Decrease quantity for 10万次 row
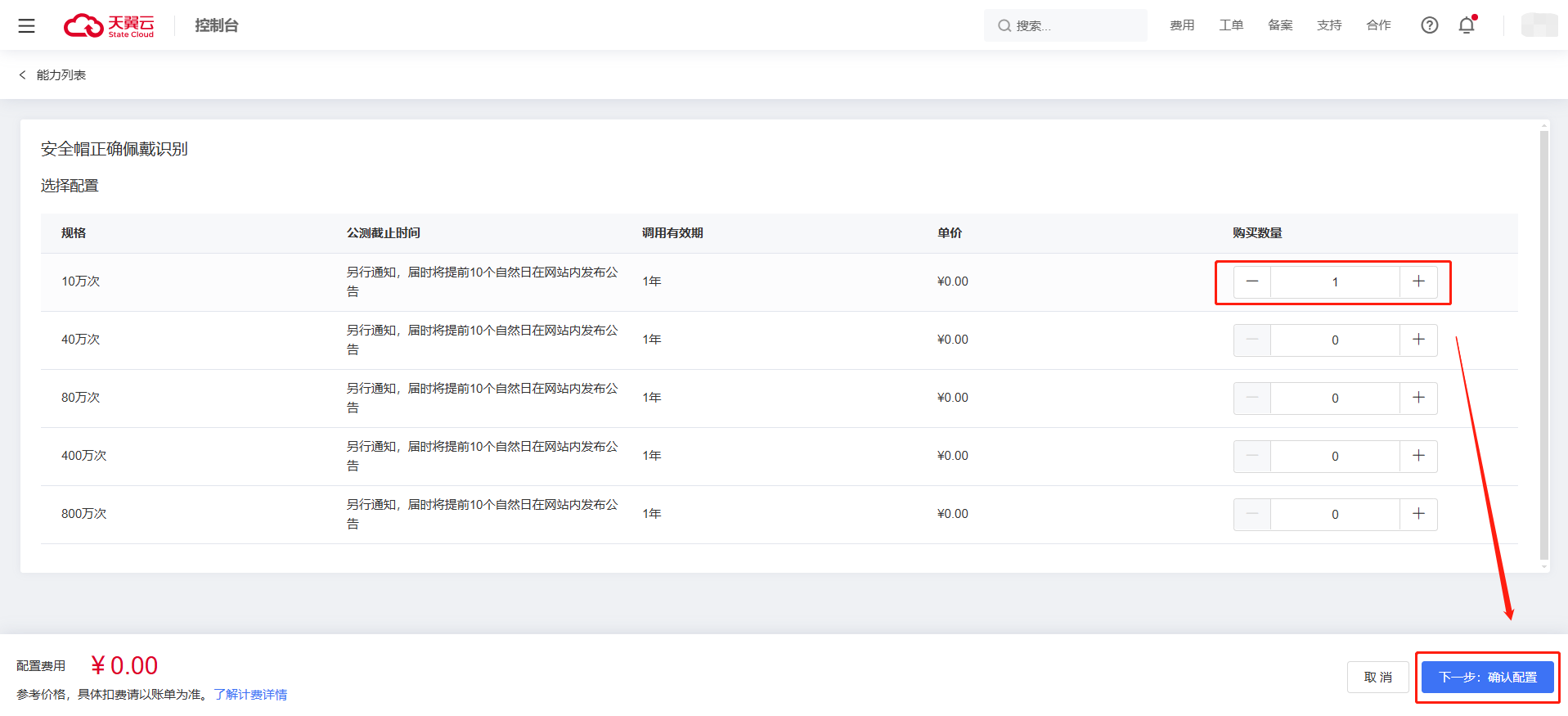Viewport: 1568px width, 716px height. tap(1251, 281)
